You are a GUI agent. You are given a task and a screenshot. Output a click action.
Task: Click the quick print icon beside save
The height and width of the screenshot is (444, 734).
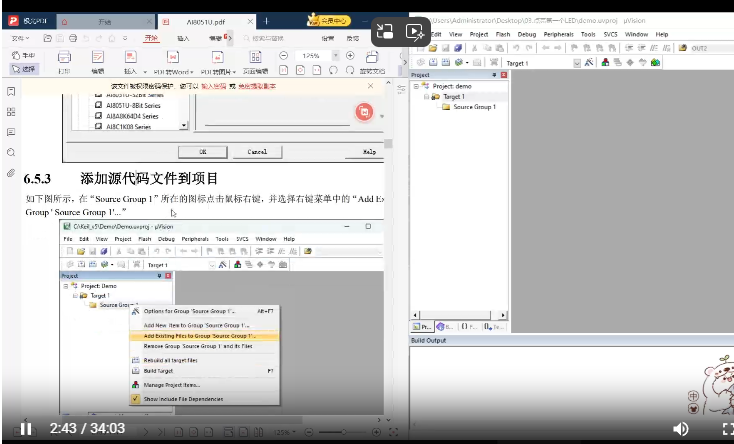coord(73,38)
